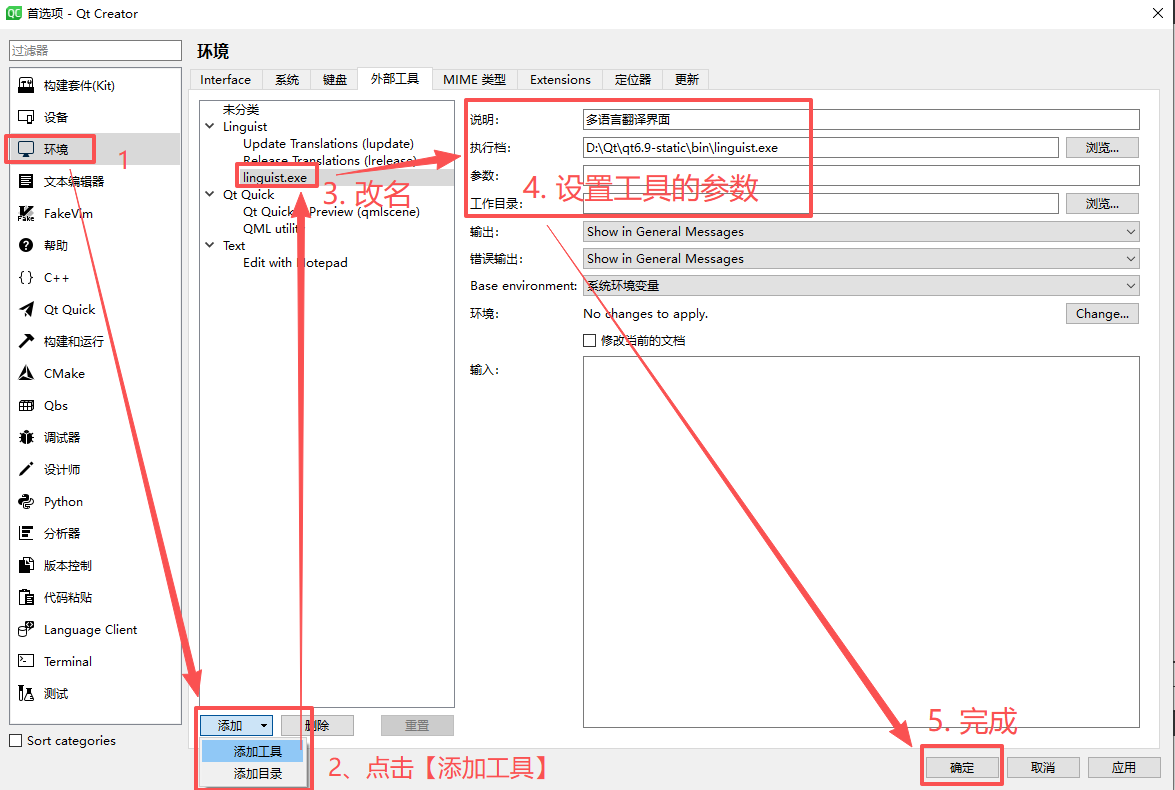The image size is (1175, 790).
Task: Select Update Translations (lupdate) item
Action: [x=328, y=144]
